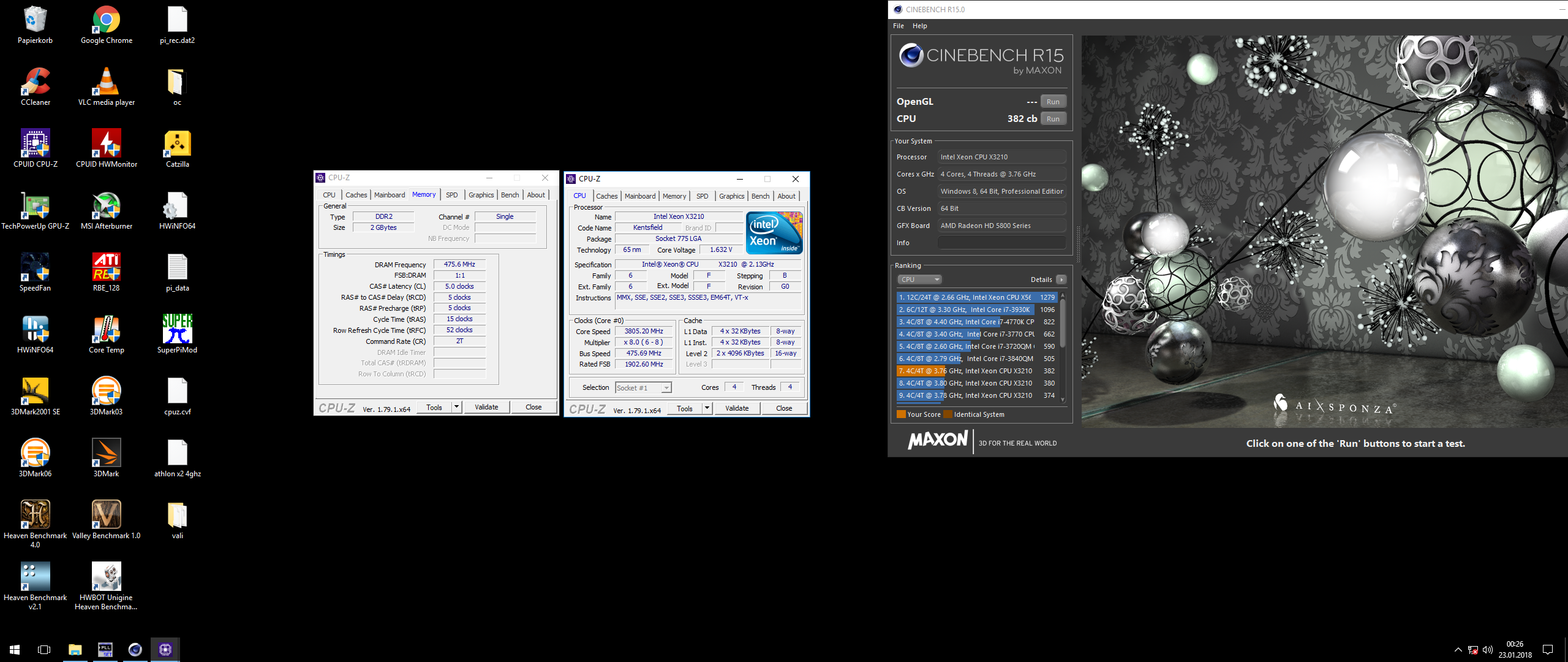This screenshot has width=1568, height=662.
Task: Switch to Graphics tab in left CPU-Z Memory window
Action: point(481,195)
